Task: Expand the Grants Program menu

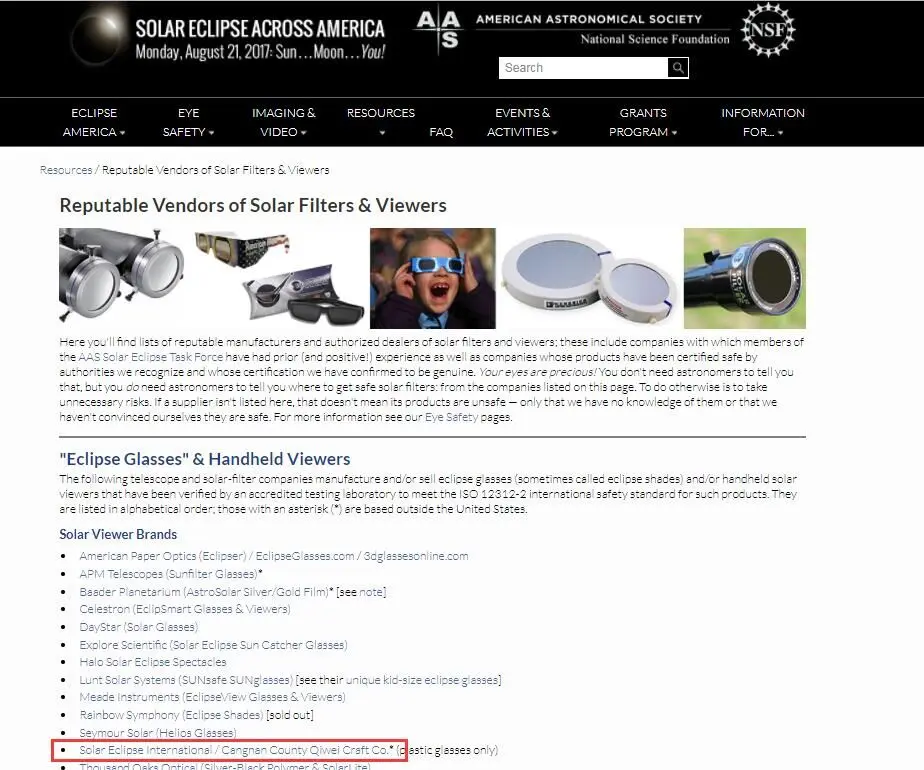Action: 643,122
